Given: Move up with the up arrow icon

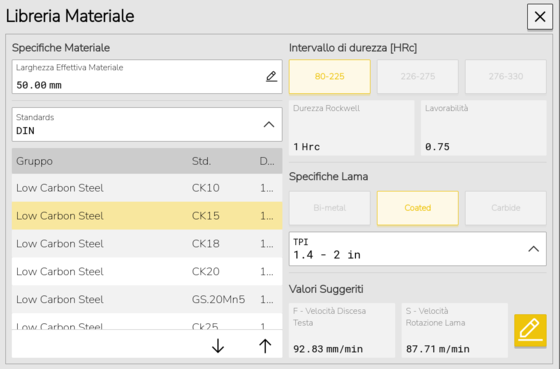Looking at the screenshot, I should (265, 346).
